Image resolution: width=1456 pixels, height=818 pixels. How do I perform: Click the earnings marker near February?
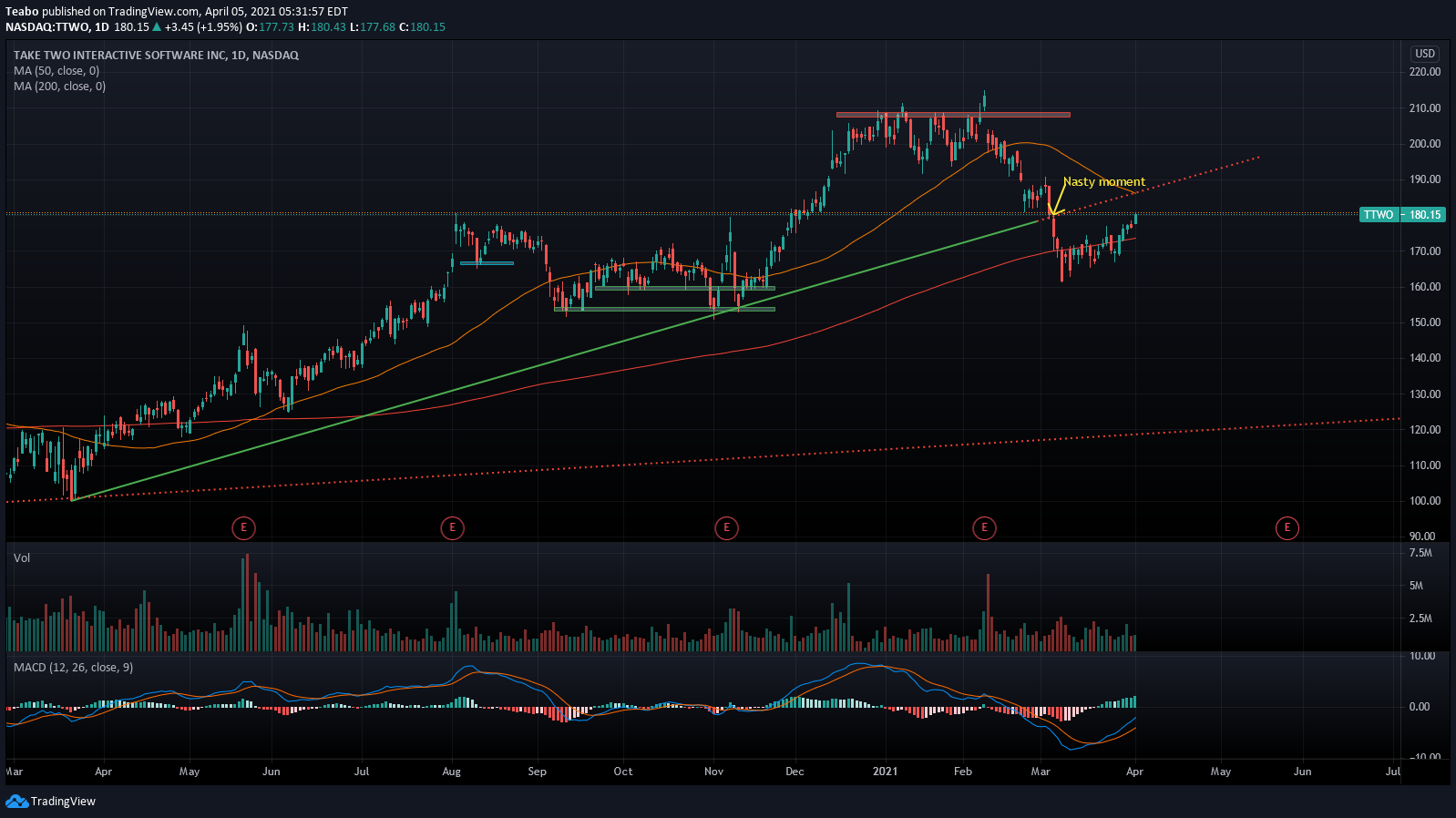(984, 527)
